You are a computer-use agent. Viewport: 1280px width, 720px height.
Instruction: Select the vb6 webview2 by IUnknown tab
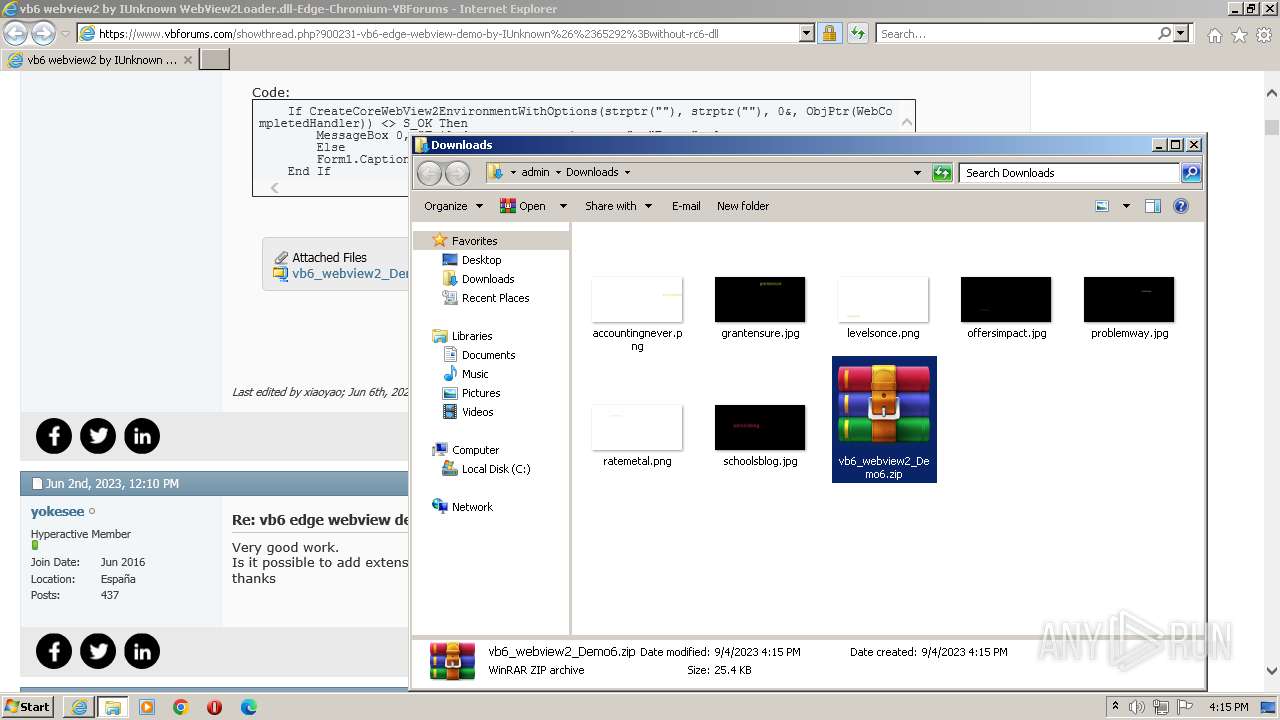tap(100, 60)
